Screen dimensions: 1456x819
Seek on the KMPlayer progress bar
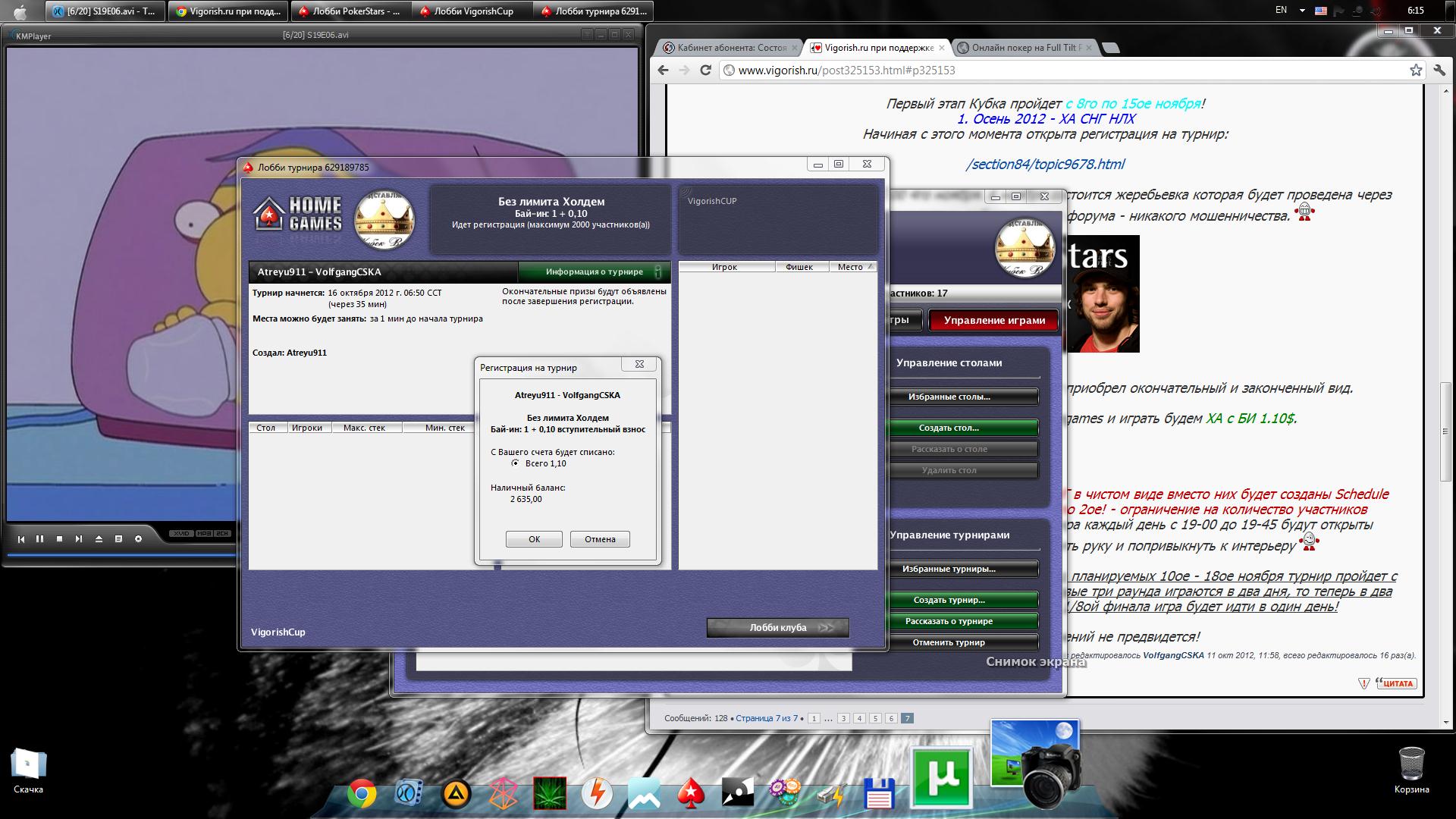click(x=121, y=556)
